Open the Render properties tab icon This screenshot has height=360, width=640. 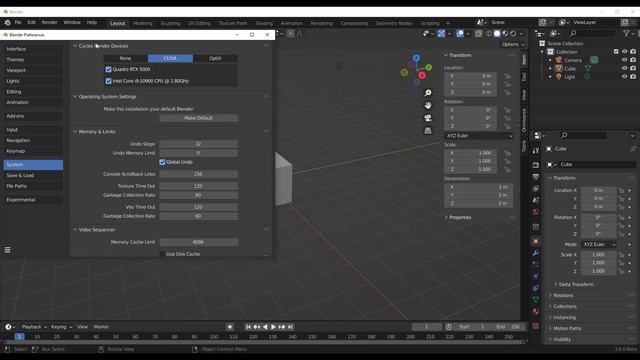[536, 165]
